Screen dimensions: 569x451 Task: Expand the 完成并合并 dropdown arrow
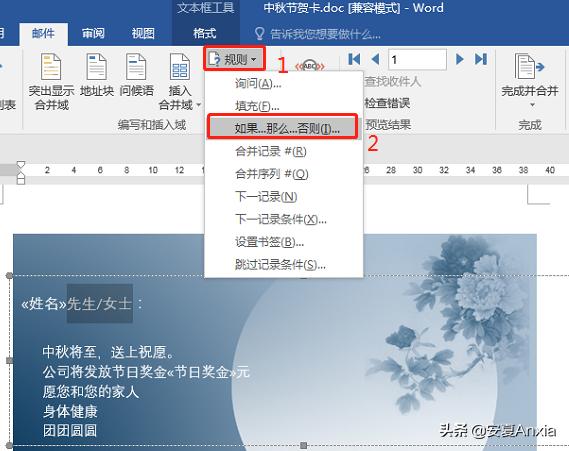(532, 105)
